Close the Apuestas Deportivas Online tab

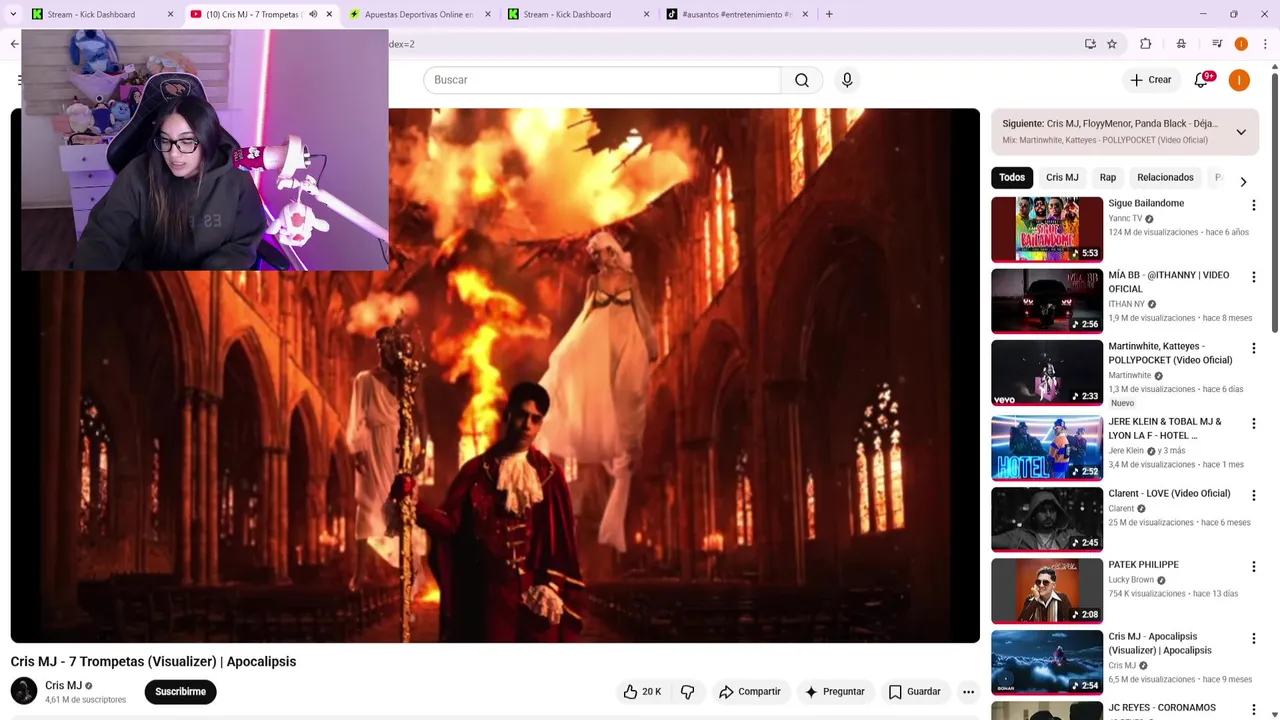coord(488,14)
